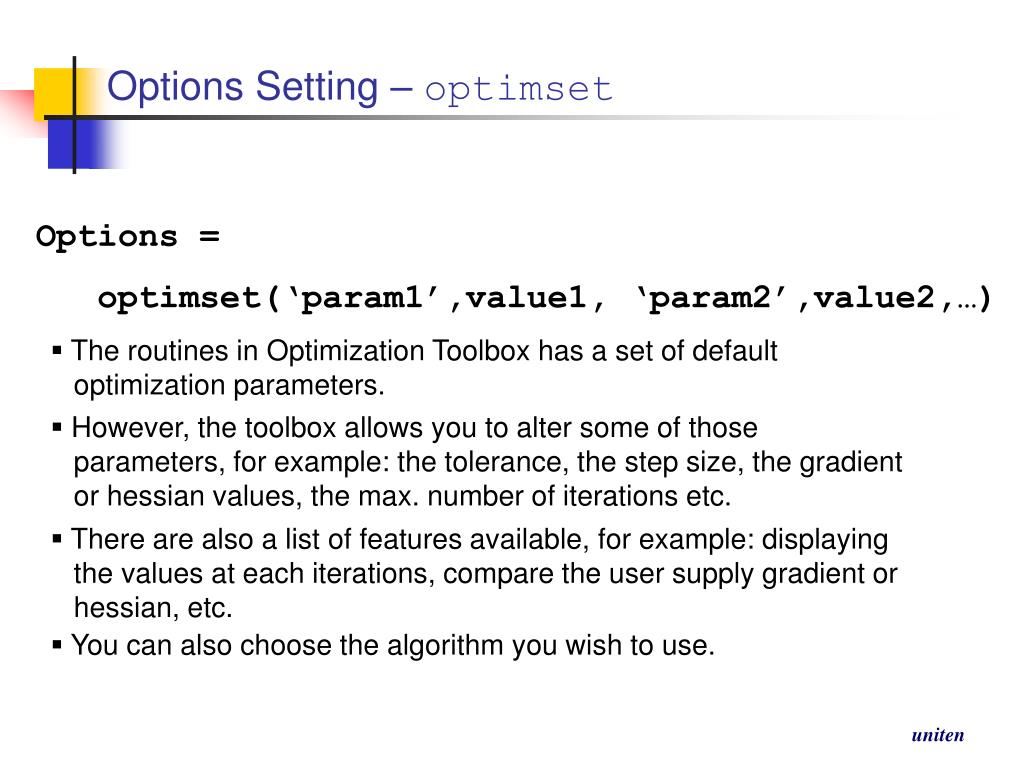Click bullet marker before 'However, the toolbox'
Screen dimensions: 1024x768
pos(57,428)
